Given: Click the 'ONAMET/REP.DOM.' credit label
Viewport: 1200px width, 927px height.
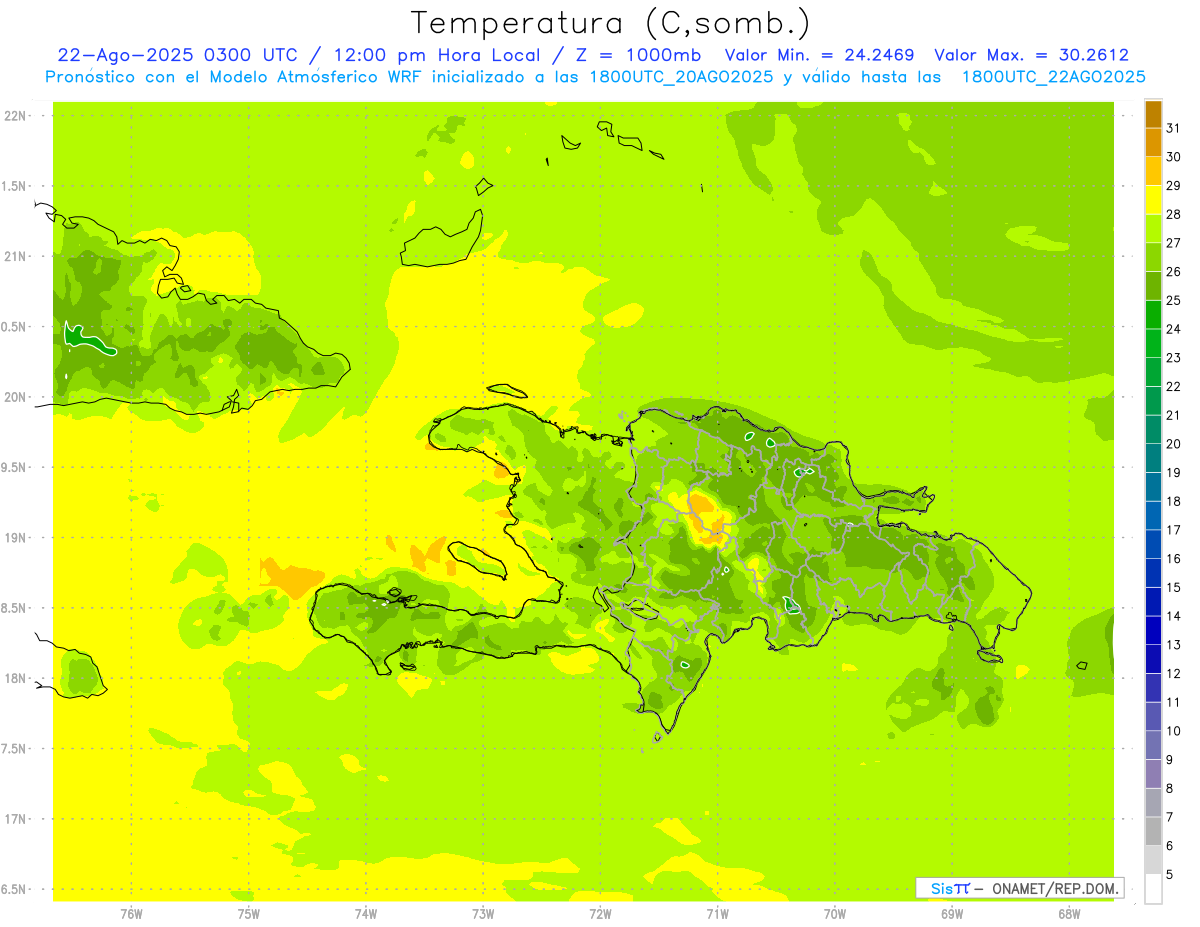Looking at the screenshot, I should coord(1054,888).
